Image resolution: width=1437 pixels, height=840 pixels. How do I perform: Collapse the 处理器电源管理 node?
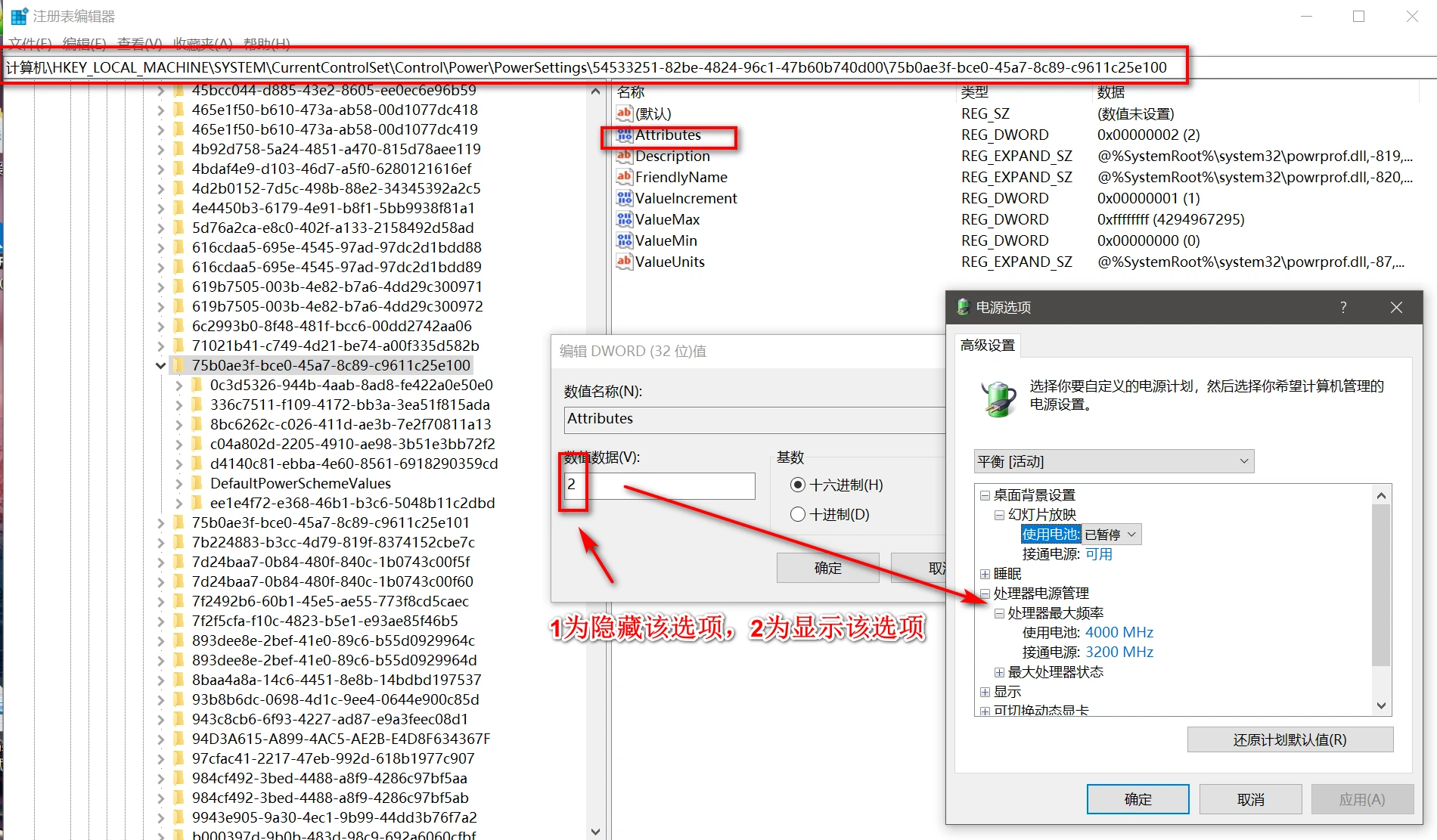[985, 594]
